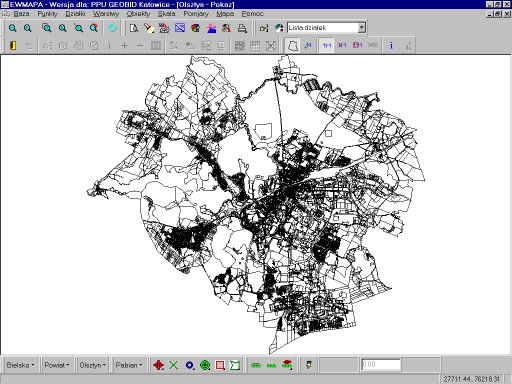Open the Obiekty menu
This screenshot has width=512, height=384.
(x=138, y=14)
